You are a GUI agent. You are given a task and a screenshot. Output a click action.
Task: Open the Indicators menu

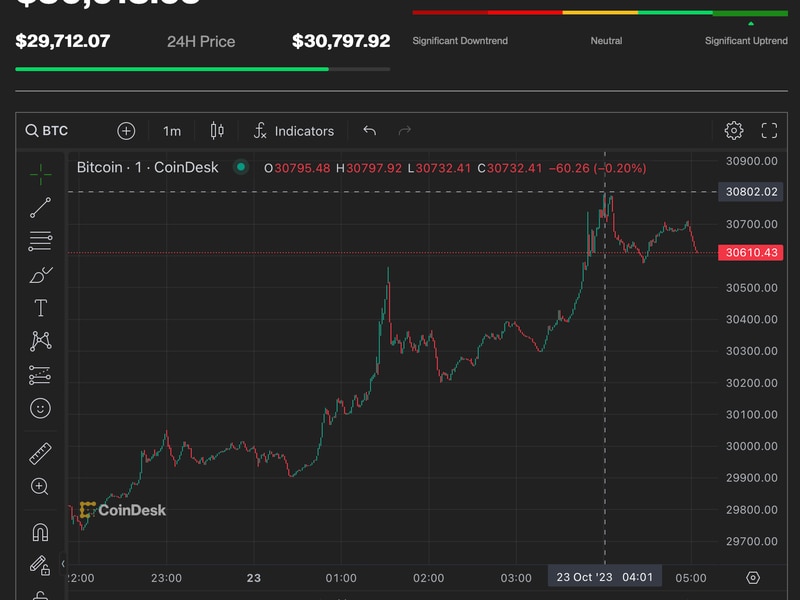pos(294,131)
